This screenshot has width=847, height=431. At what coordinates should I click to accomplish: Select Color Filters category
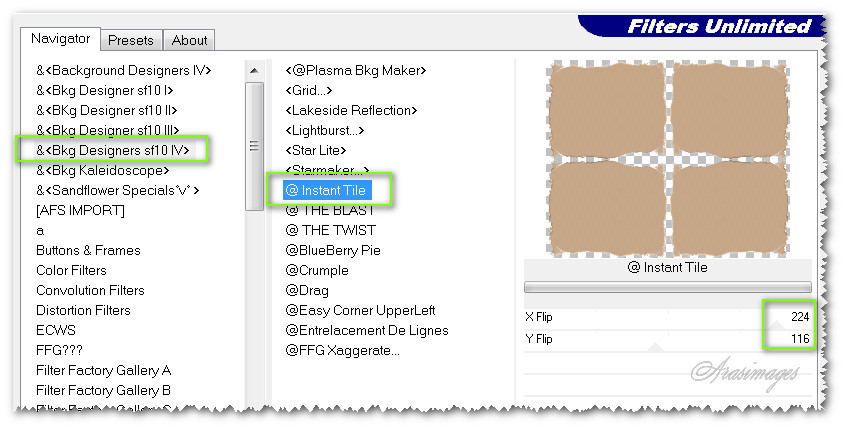click(71, 270)
